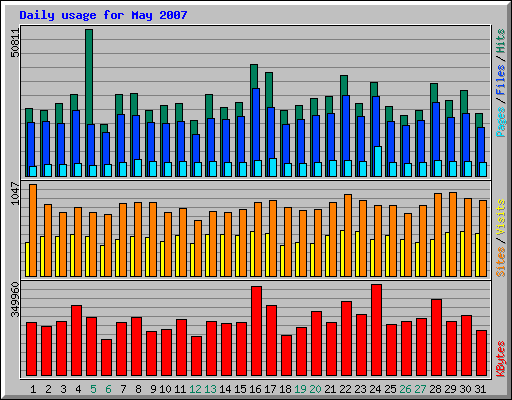The width and height of the screenshot is (512, 400).
Task: Select day label 22 on the x-axis
Action: click(345, 389)
